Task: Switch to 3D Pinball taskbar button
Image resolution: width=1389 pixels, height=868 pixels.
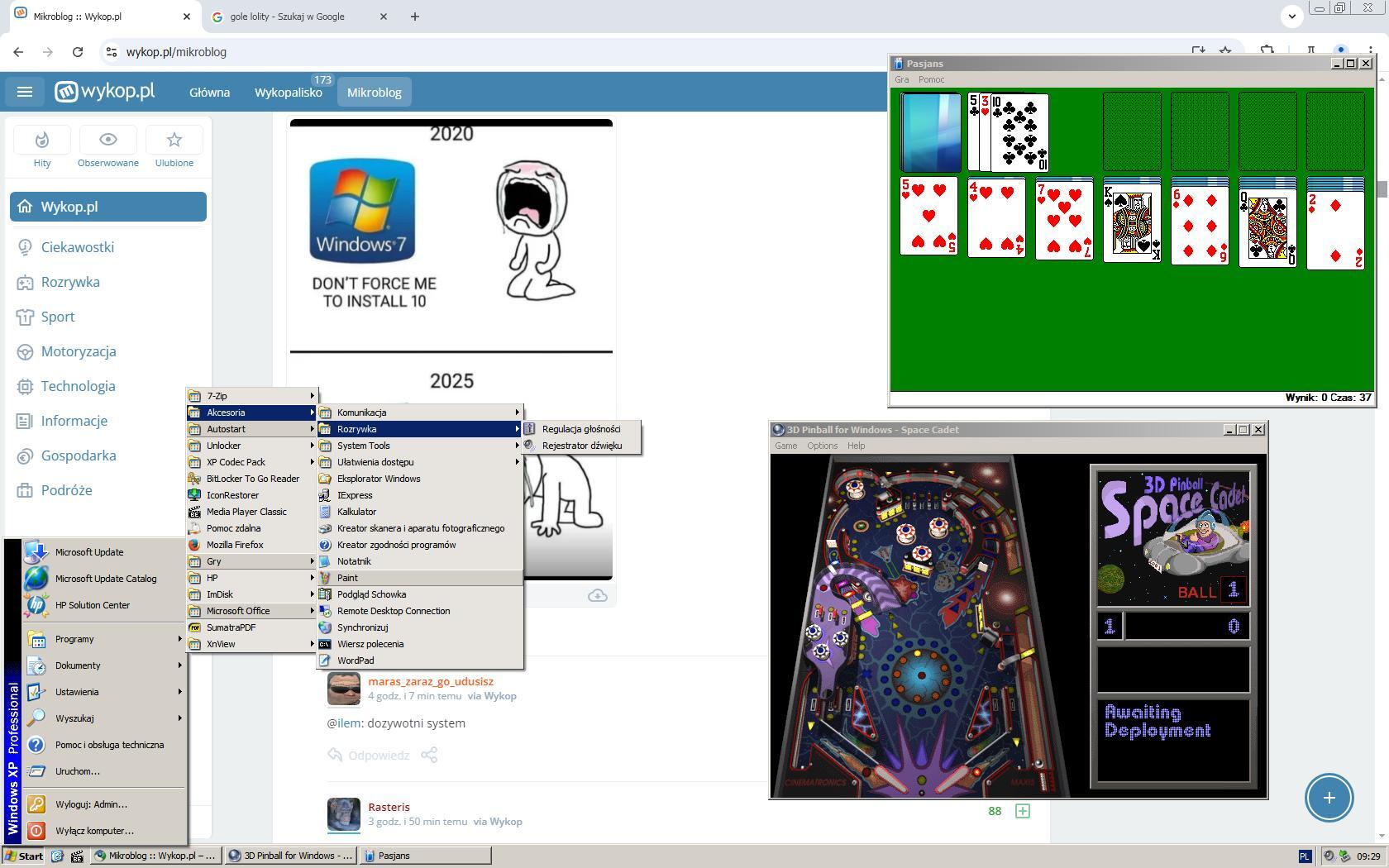Action: tap(291, 856)
